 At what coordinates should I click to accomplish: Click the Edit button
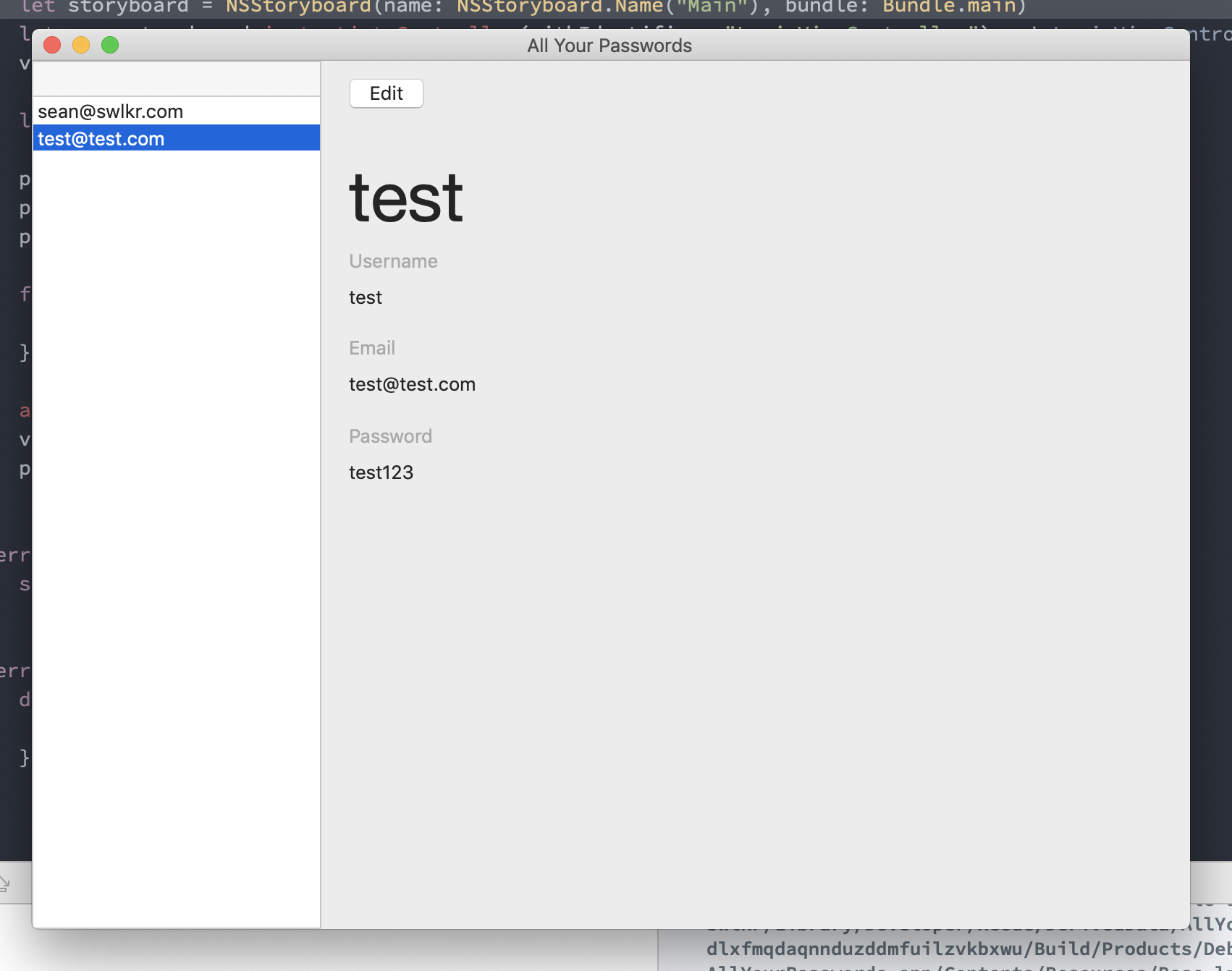(386, 93)
